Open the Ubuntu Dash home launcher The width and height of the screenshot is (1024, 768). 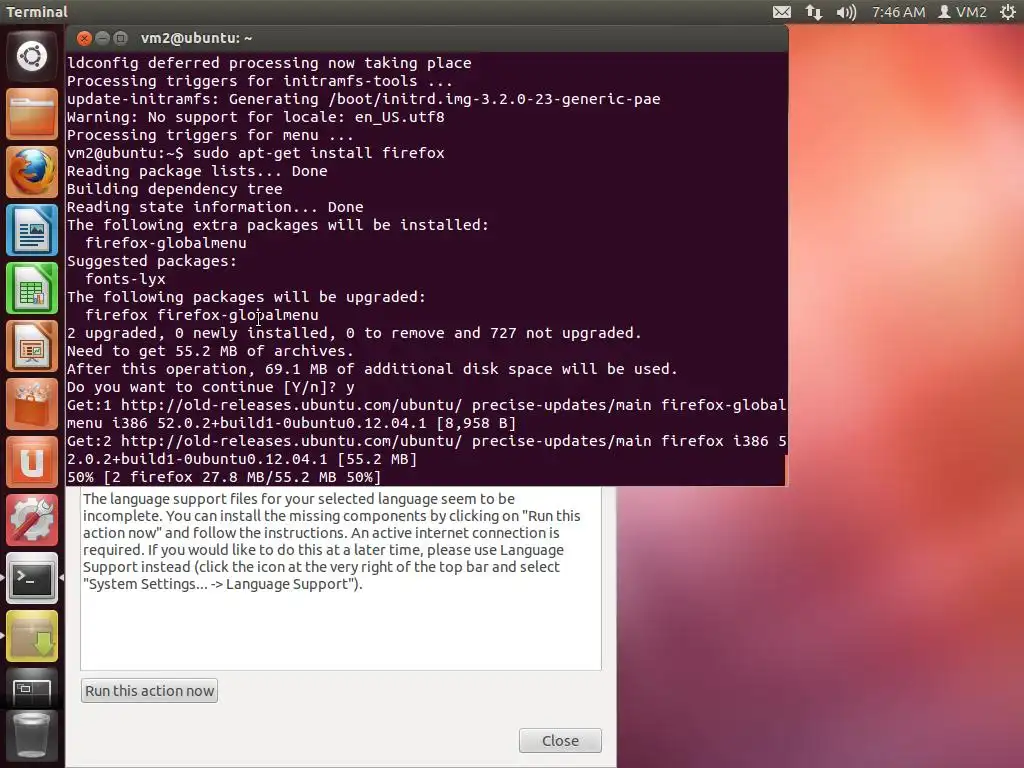coord(32,56)
